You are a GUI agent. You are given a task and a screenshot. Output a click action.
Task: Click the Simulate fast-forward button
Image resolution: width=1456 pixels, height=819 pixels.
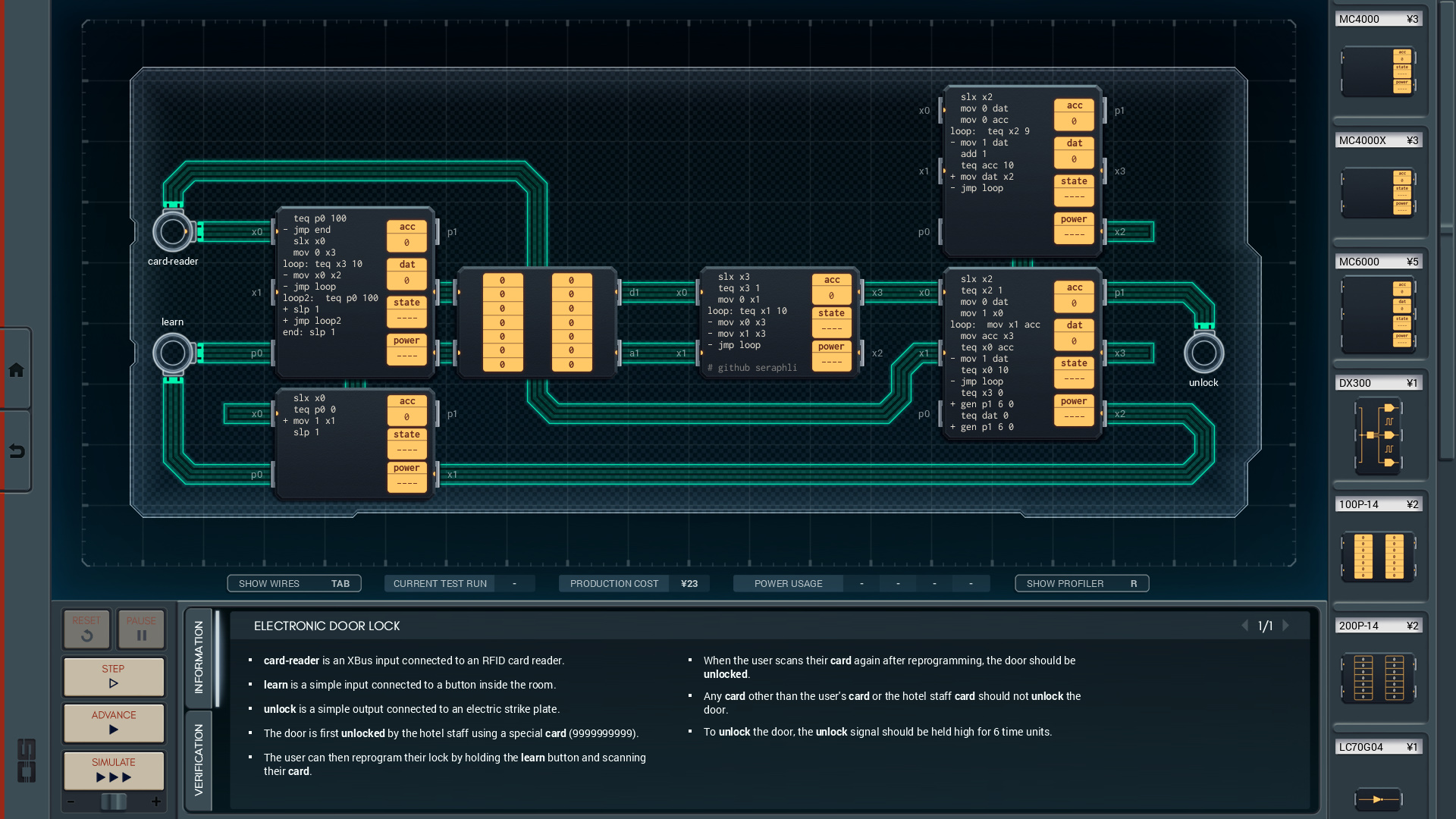click(114, 770)
